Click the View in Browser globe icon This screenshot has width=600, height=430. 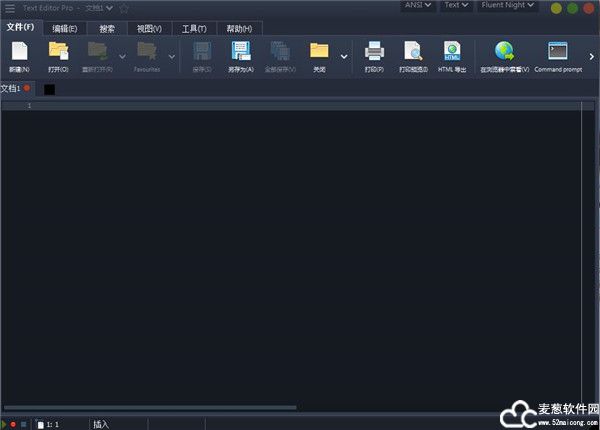(x=504, y=51)
